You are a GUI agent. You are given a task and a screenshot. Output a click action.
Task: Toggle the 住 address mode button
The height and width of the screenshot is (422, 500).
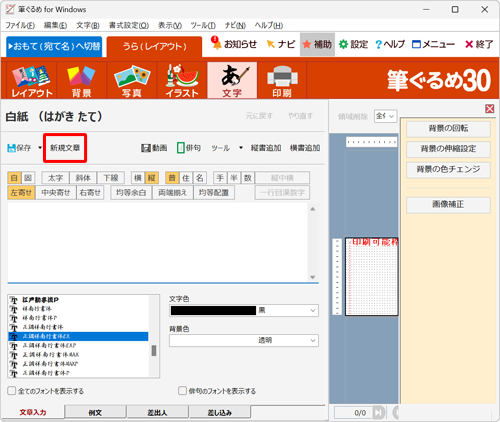186,178
